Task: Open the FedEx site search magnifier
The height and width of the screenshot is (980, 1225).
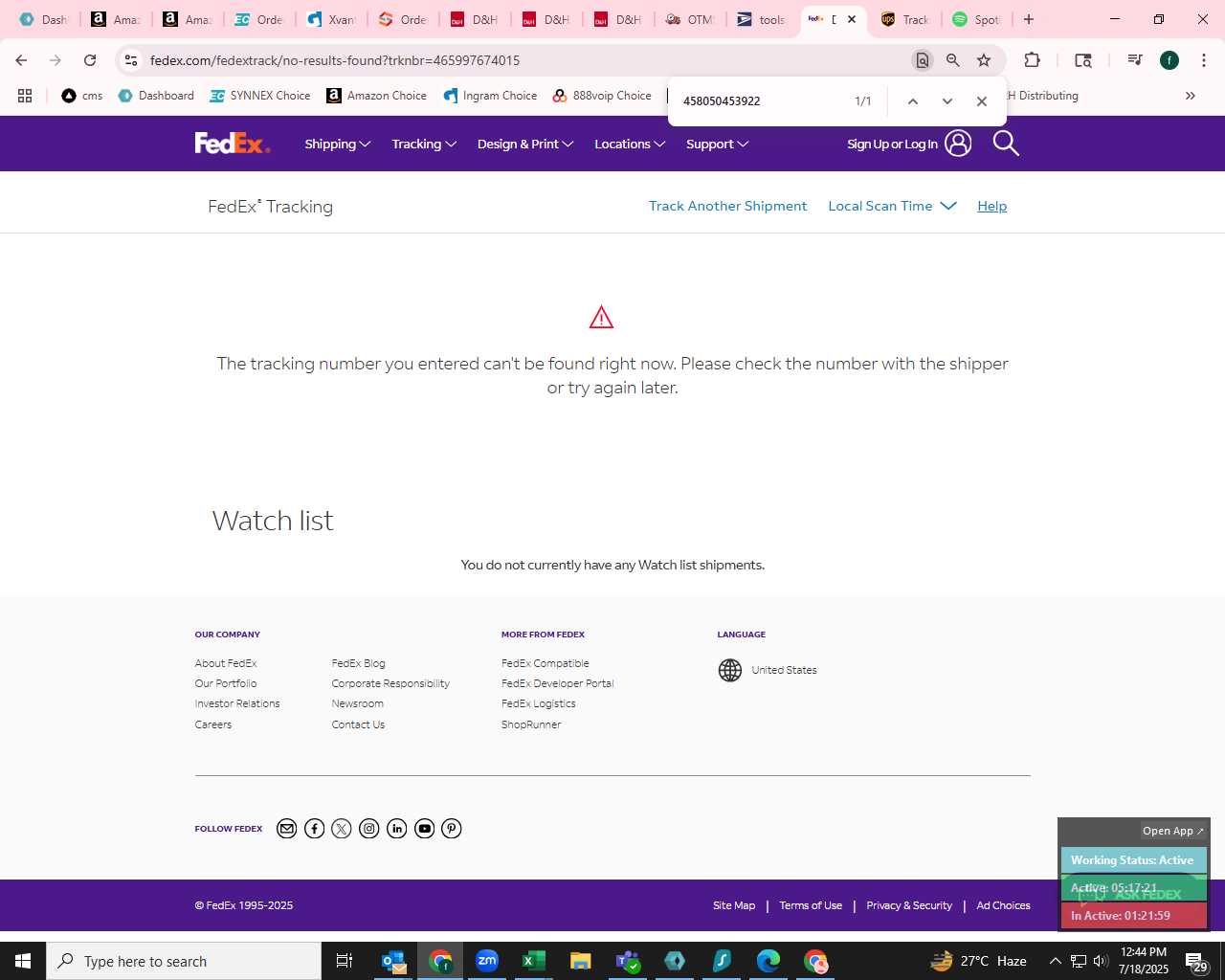Action: tap(1006, 144)
